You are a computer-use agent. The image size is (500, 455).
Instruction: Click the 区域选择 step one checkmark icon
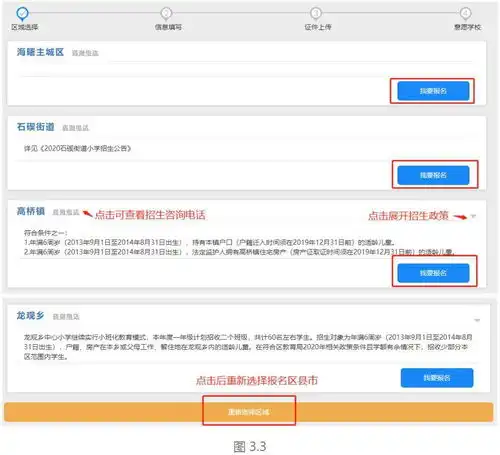(x=22, y=13)
